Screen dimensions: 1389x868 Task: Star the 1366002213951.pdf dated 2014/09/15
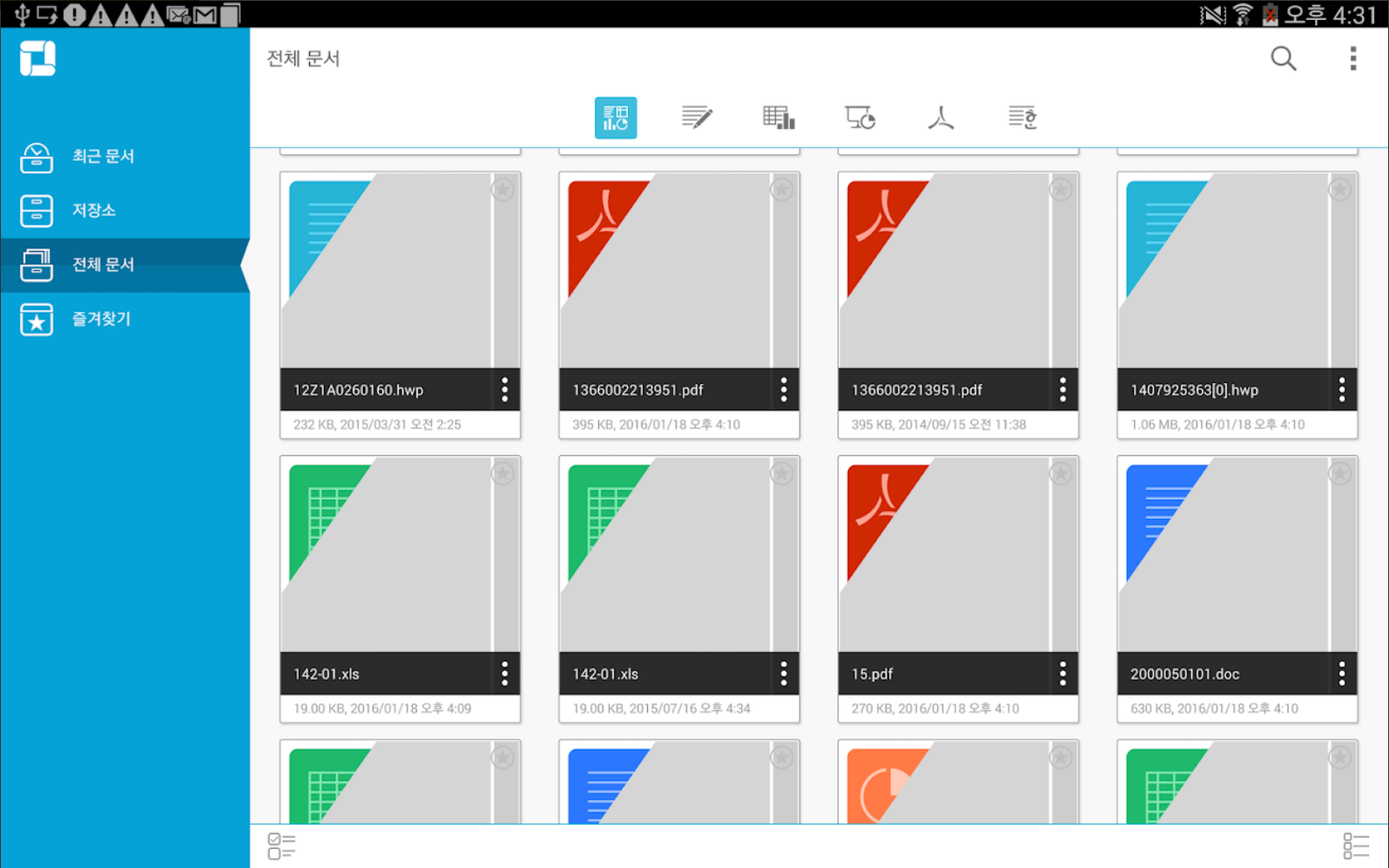pos(1061,189)
